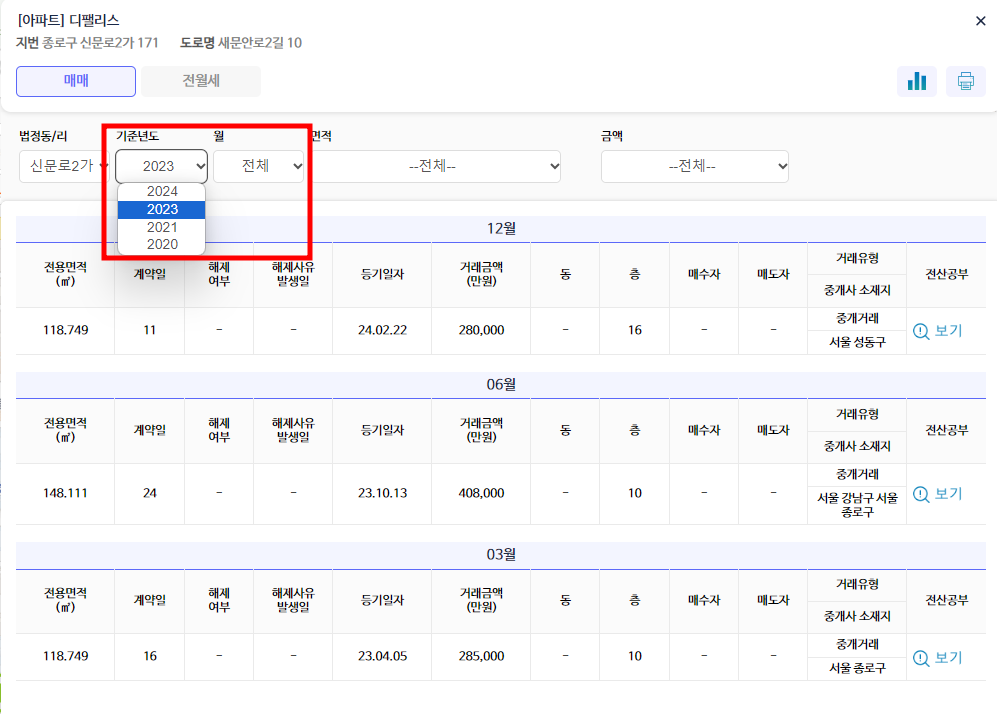Open the 금액 dropdown showing --전체--
997x714 pixels.
(694, 166)
